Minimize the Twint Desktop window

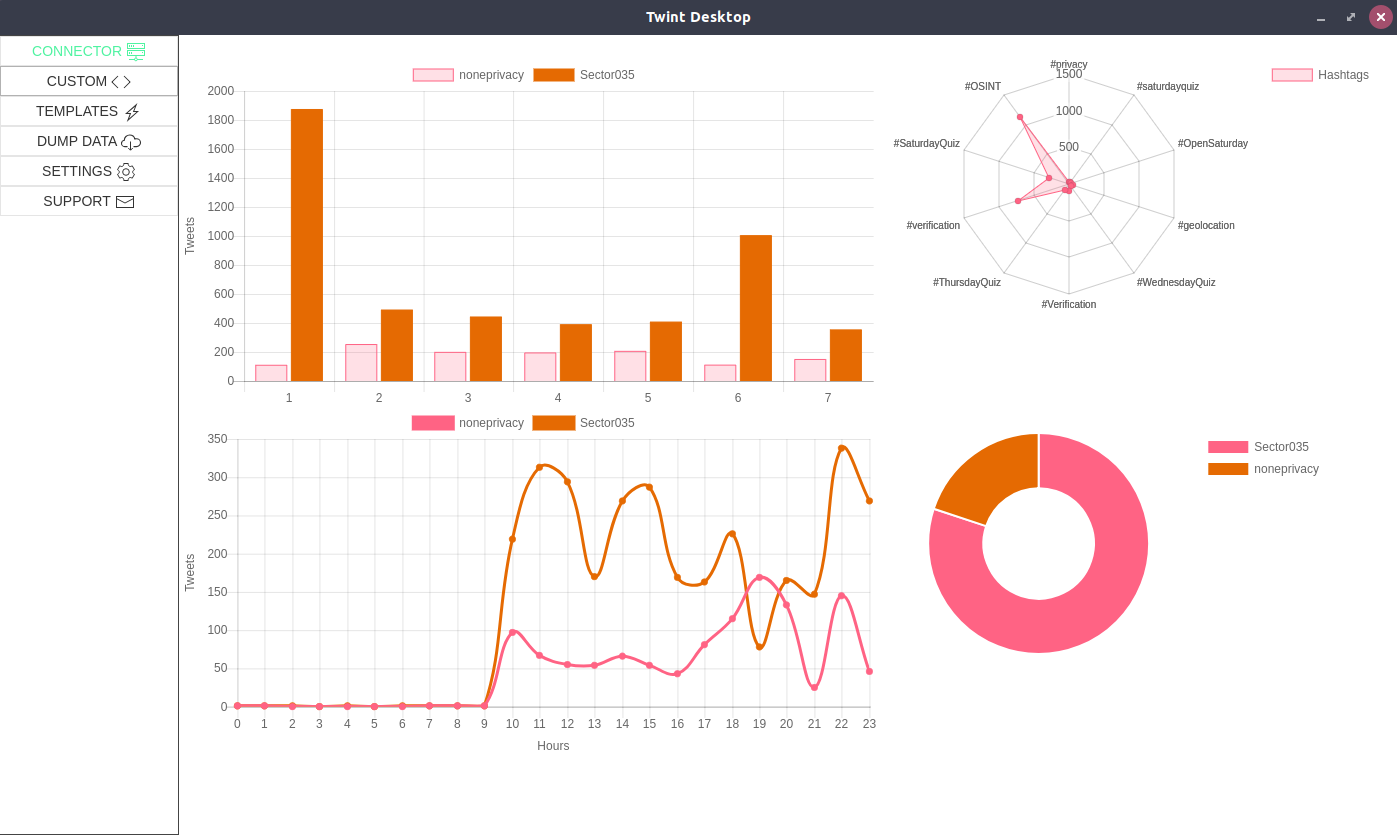[1321, 18]
